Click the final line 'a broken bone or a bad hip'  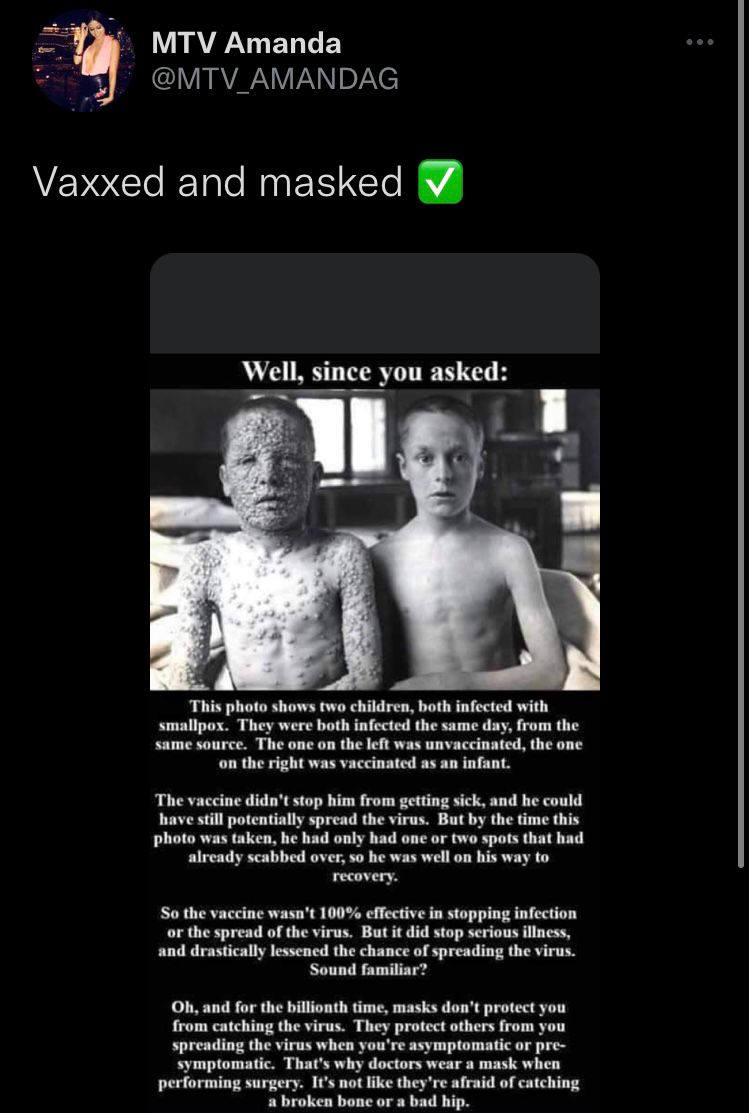click(368, 1102)
